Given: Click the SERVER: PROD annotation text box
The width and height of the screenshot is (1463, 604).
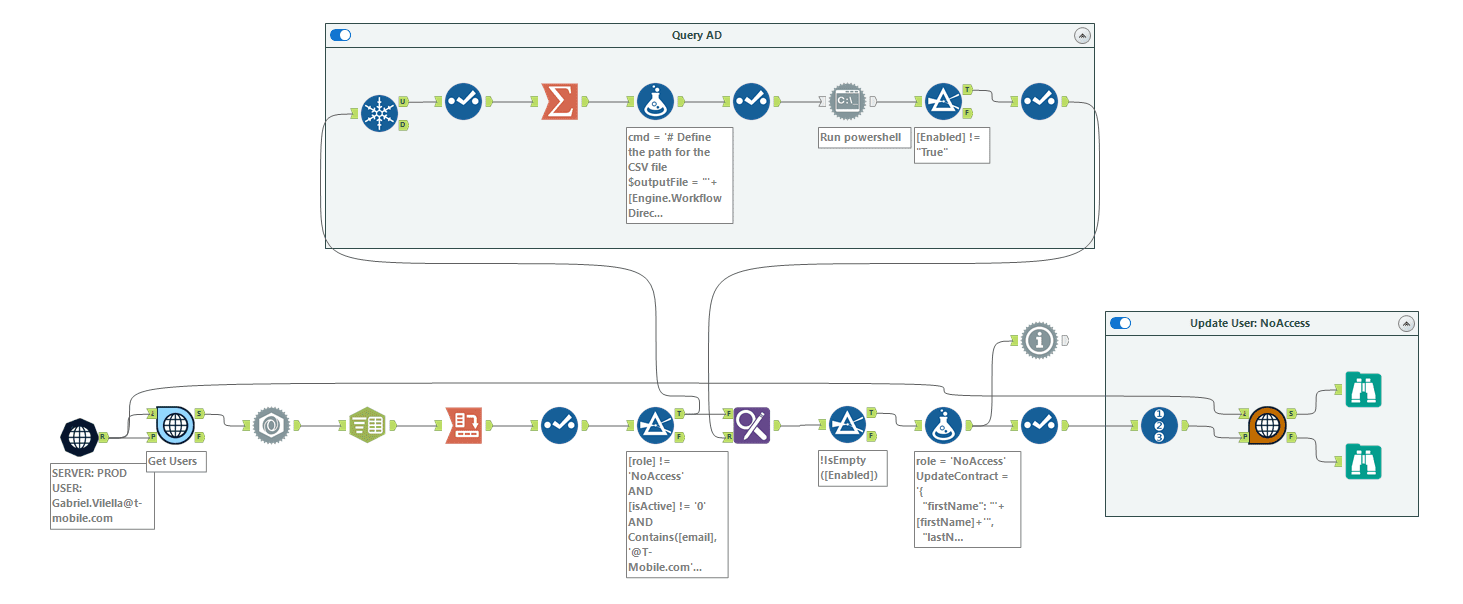Looking at the screenshot, I should pyautogui.click(x=102, y=496).
